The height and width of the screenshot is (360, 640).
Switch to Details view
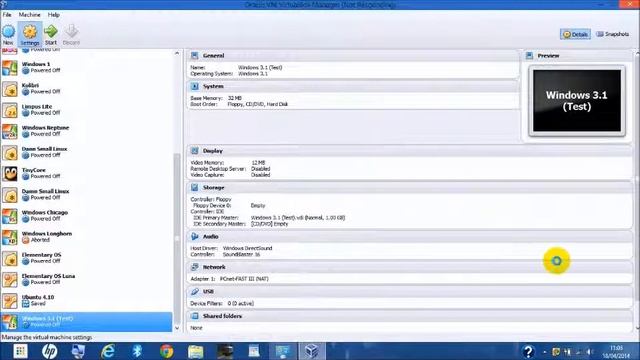576,34
